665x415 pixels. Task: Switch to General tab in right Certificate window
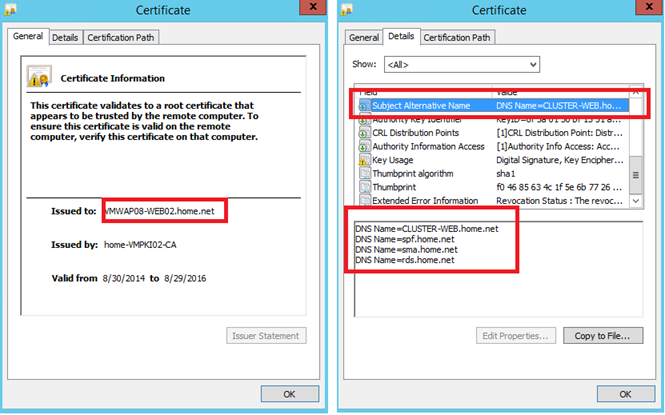(363, 38)
